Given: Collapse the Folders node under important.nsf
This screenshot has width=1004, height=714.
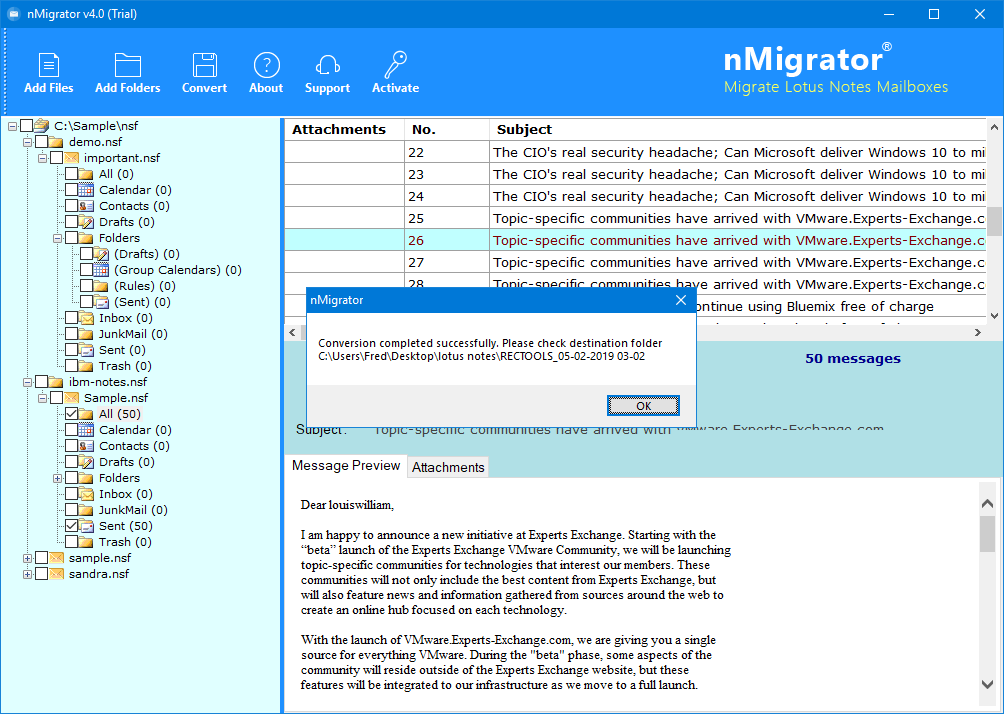Looking at the screenshot, I should [57, 238].
